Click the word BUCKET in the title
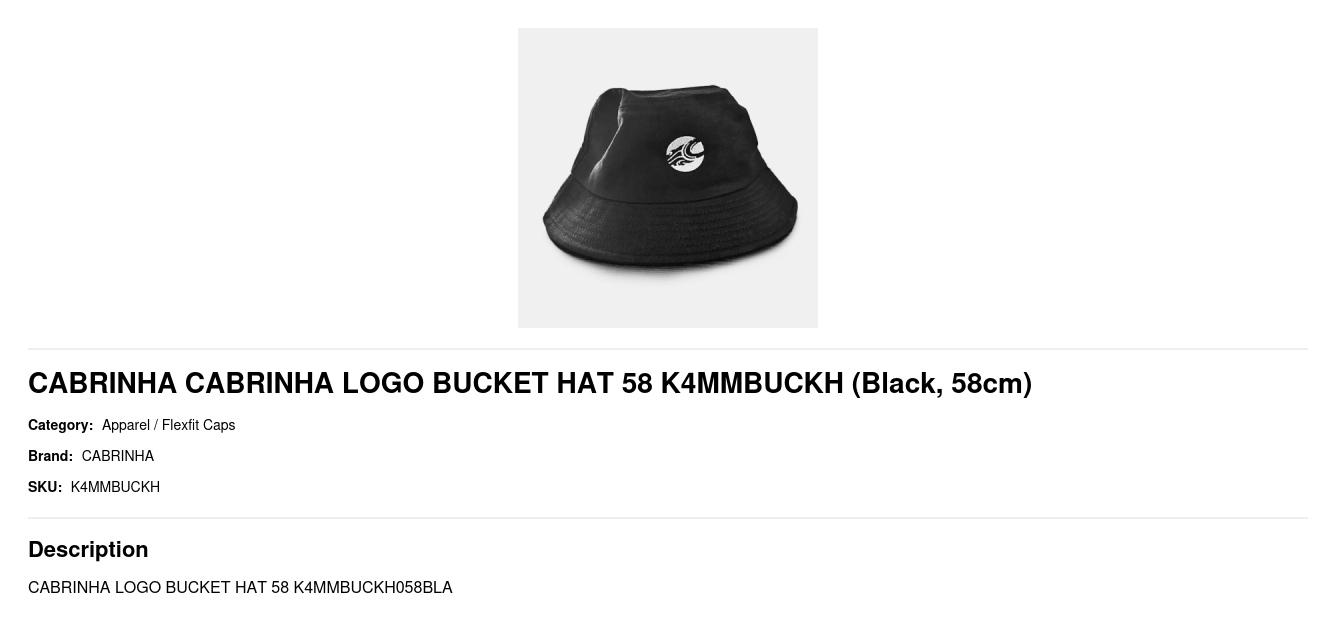 tap(490, 383)
